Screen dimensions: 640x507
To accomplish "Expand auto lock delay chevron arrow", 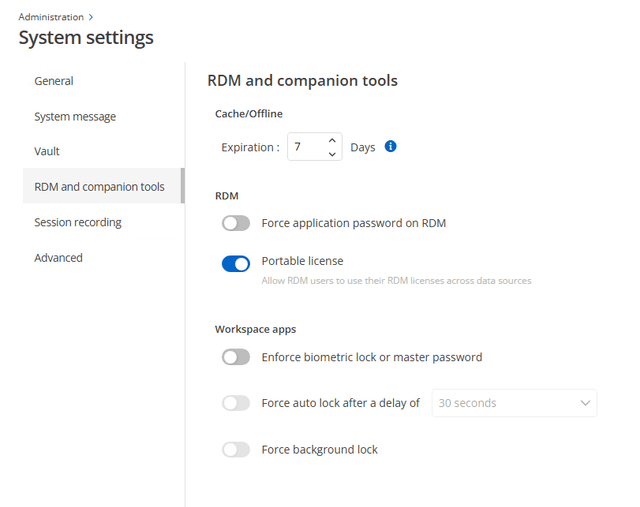I will [x=585, y=403].
